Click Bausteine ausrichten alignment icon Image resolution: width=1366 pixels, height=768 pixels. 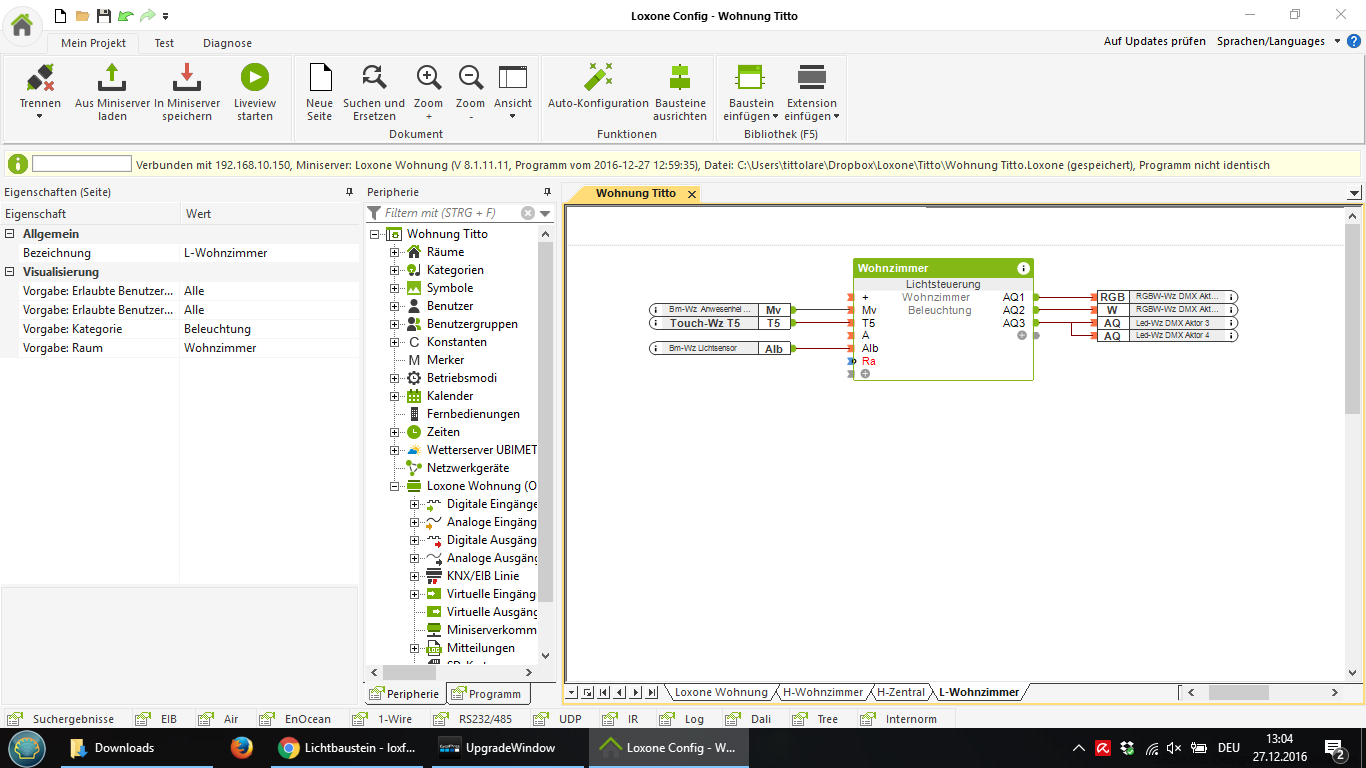[x=680, y=78]
